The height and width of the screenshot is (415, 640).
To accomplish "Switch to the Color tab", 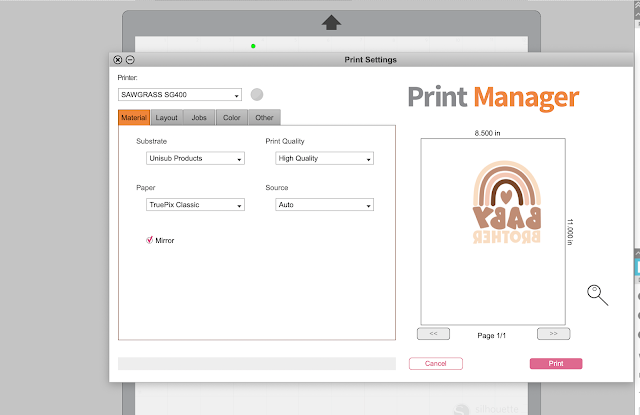I will (231, 118).
